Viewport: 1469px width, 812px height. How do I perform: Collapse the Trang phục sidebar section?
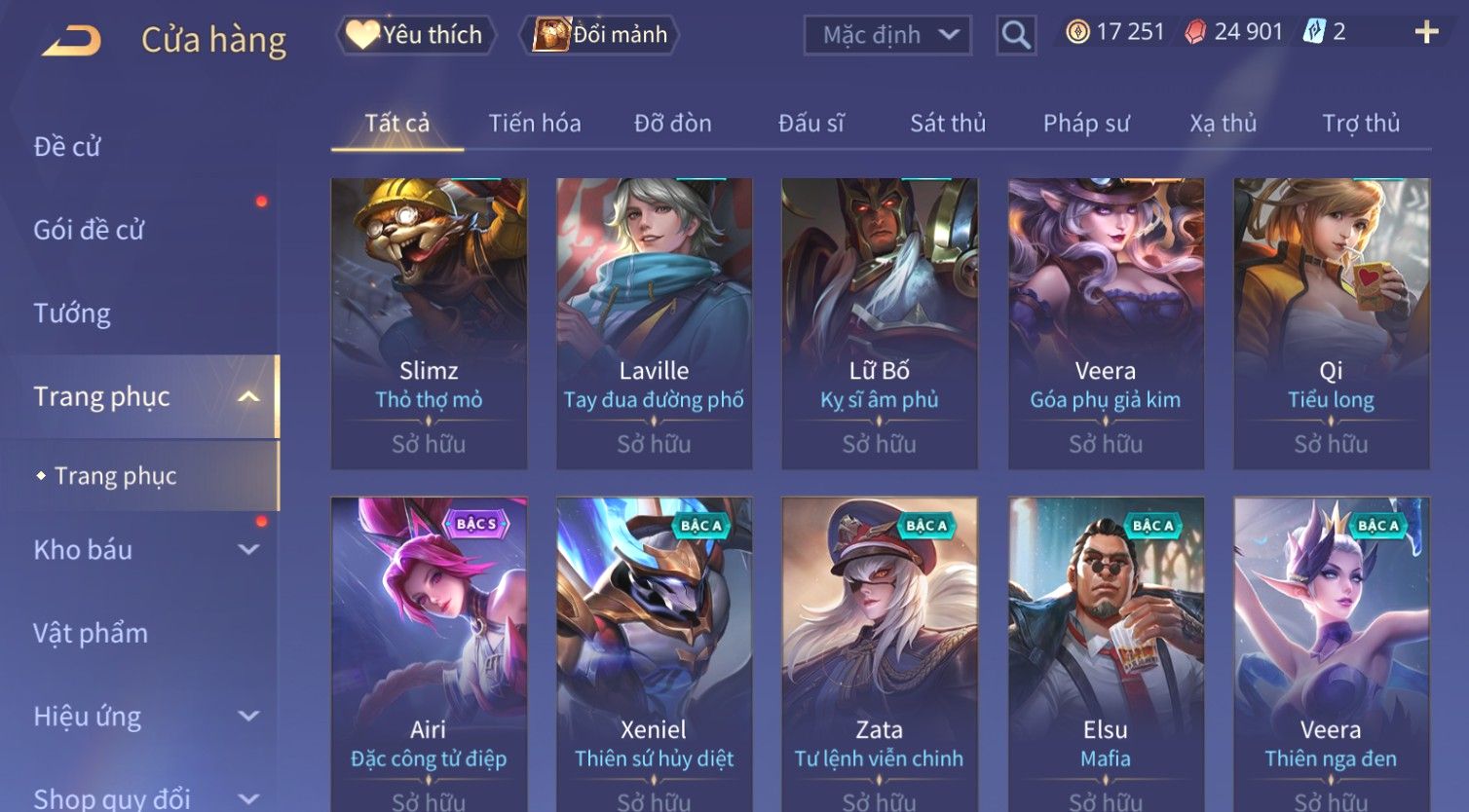[x=248, y=396]
